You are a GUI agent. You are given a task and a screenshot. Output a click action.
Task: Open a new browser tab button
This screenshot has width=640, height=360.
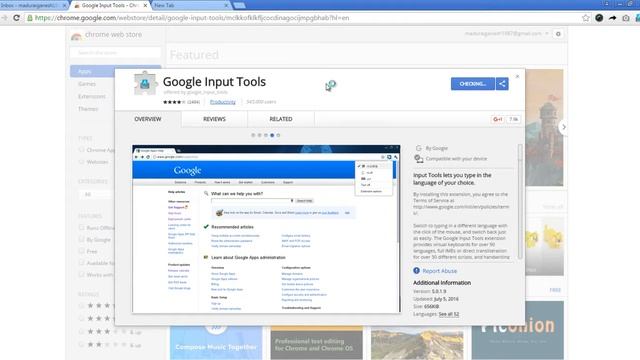pyautogui.click(x=240, y=5)
